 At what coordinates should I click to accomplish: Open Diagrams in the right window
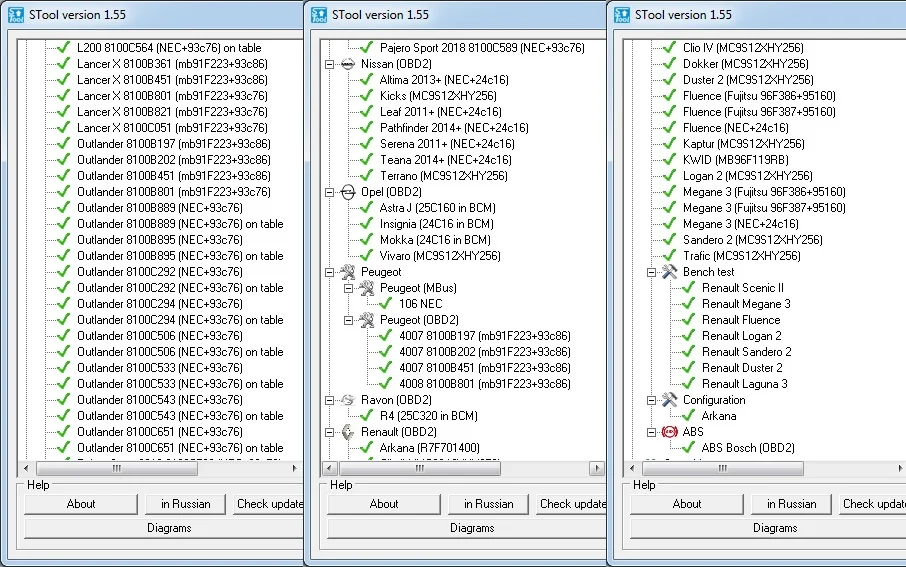click(x=768, y=528)
